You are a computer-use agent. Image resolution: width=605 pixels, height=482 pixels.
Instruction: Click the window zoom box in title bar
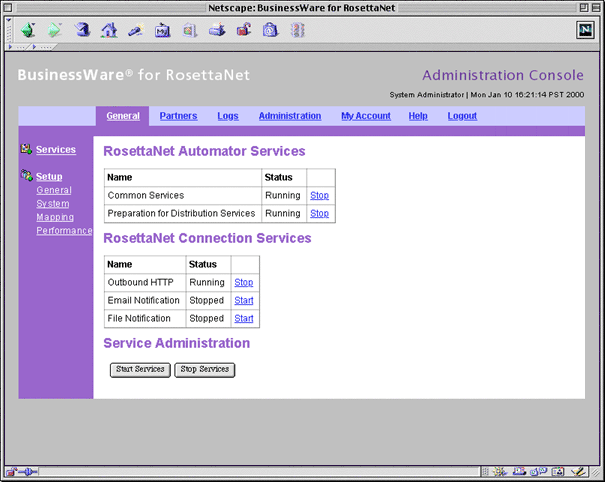coord(584,7)
